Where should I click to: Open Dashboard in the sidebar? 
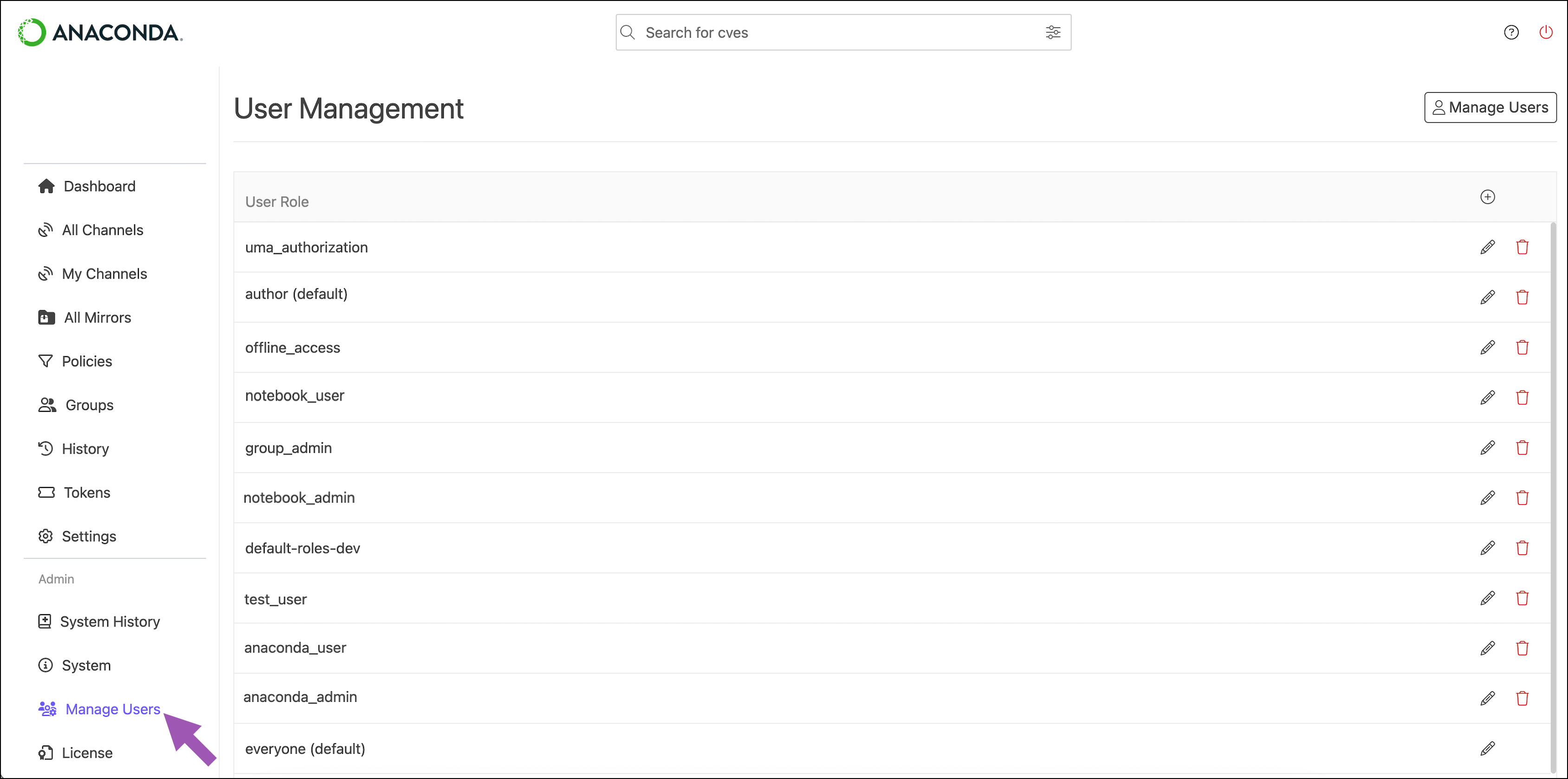pos(99,186)
